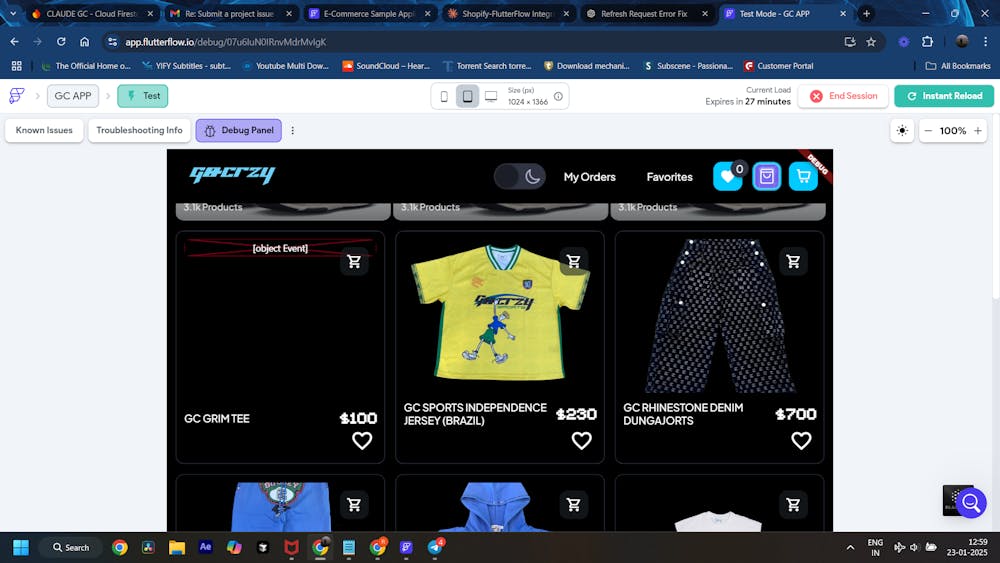Image resolution: width=1000 pixels, height=563 pixels.
Task: Decrease zoom with the minus icon
Action: pos(928,131)
